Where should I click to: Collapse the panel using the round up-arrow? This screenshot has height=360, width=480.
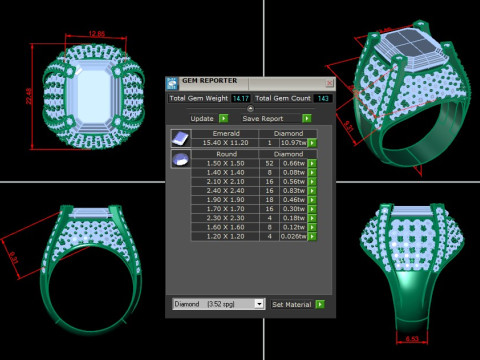[250, 108]
